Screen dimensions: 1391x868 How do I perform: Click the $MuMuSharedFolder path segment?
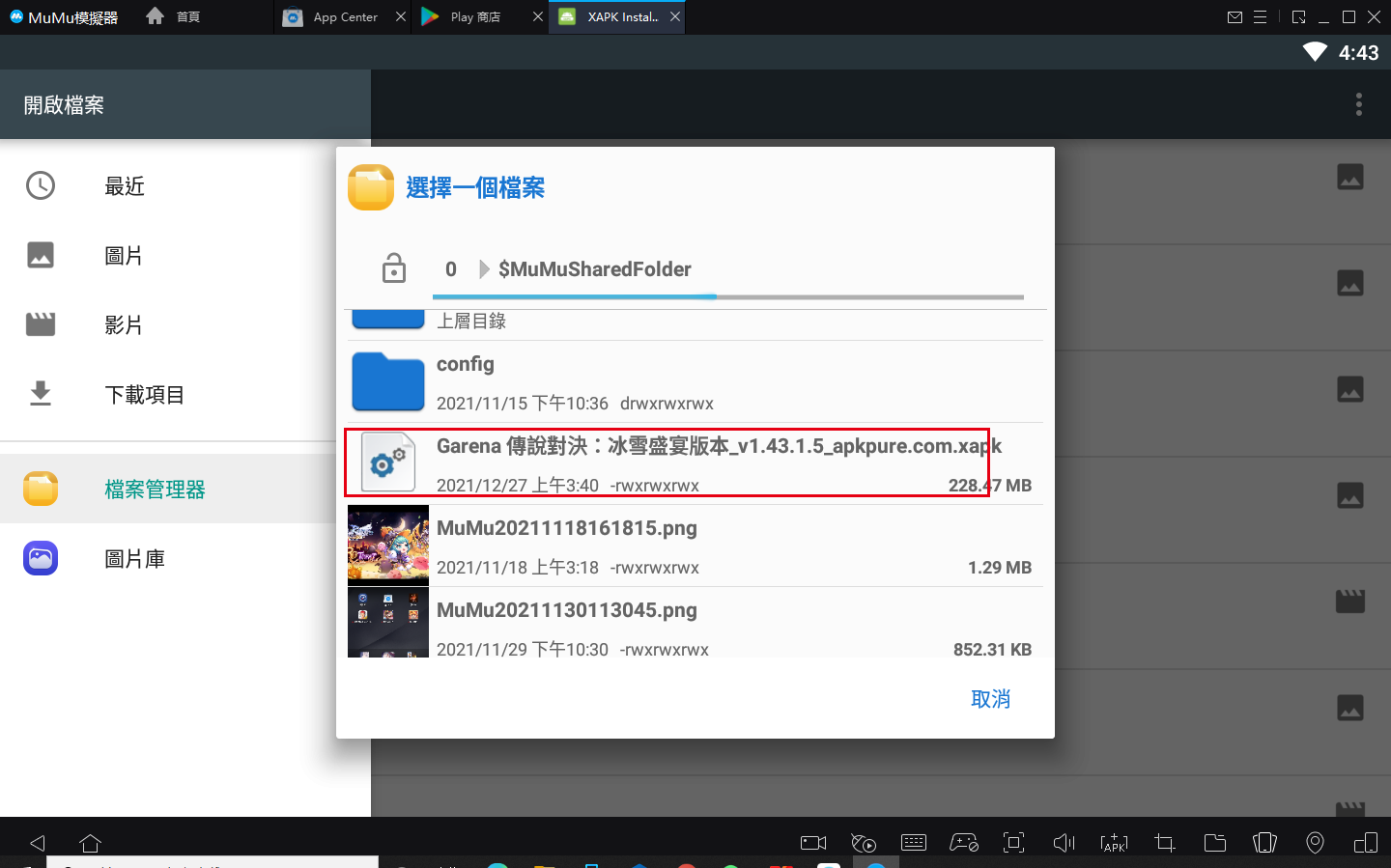[x=595, y=269]
